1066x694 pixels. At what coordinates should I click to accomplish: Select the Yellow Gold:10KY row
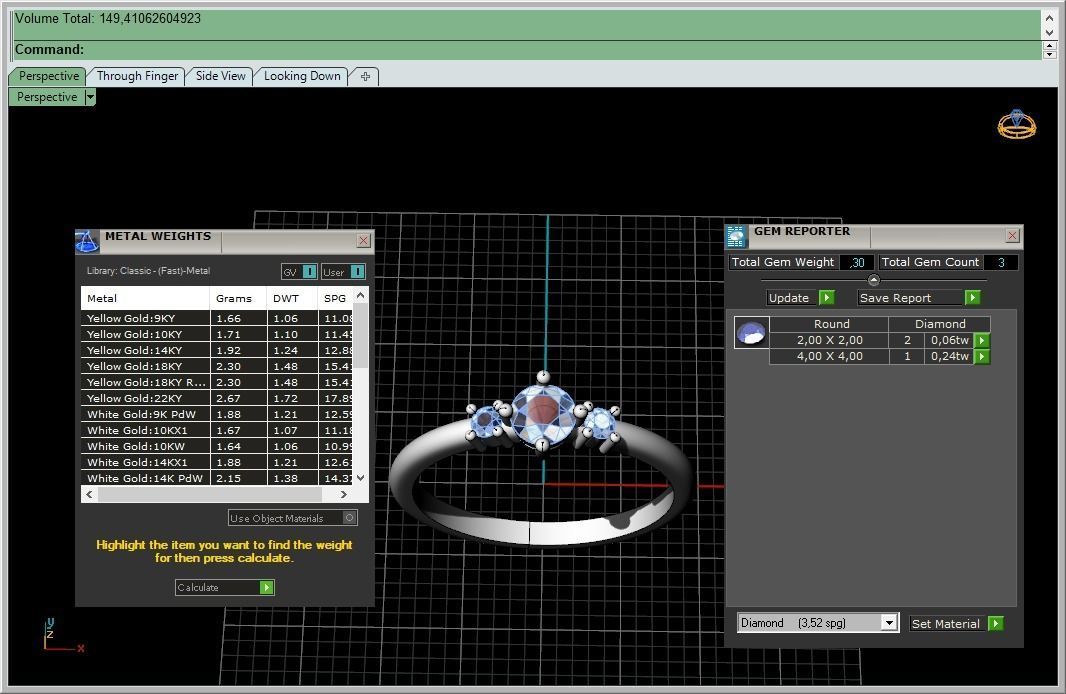pyautogui.click(x=217, y=334)
